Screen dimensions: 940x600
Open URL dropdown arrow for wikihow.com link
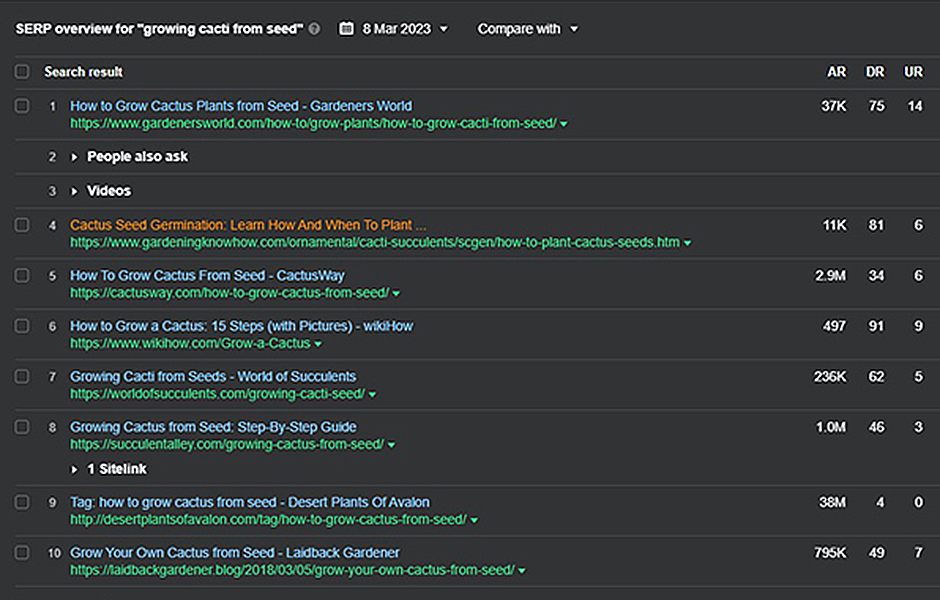pyautogui.click(x=318, y=344)
